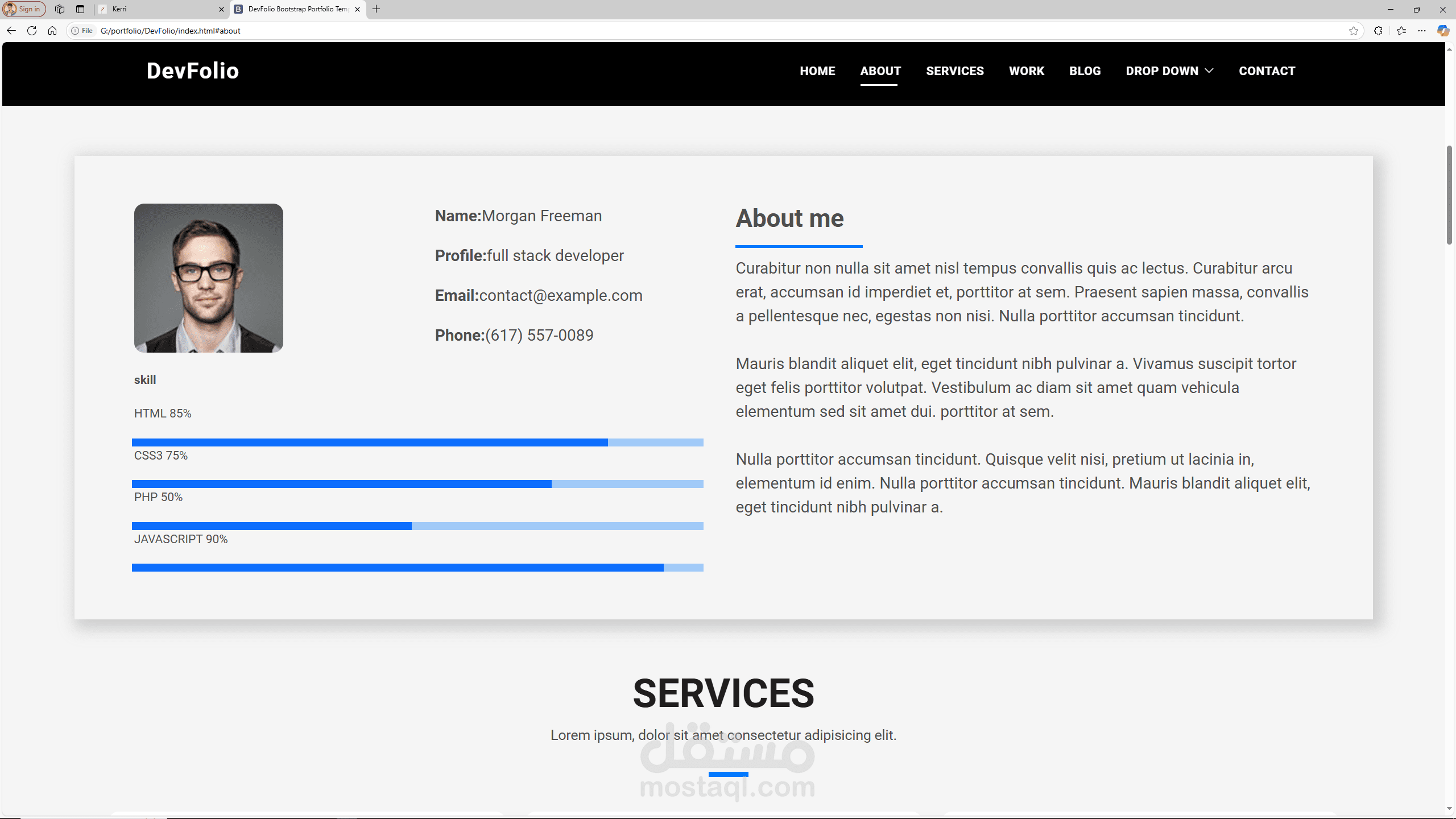Image resolution: width=1456 pixels, height=819 pixels.
Task: Click the HTML 85% progress bar
Action: pos(417,442)
